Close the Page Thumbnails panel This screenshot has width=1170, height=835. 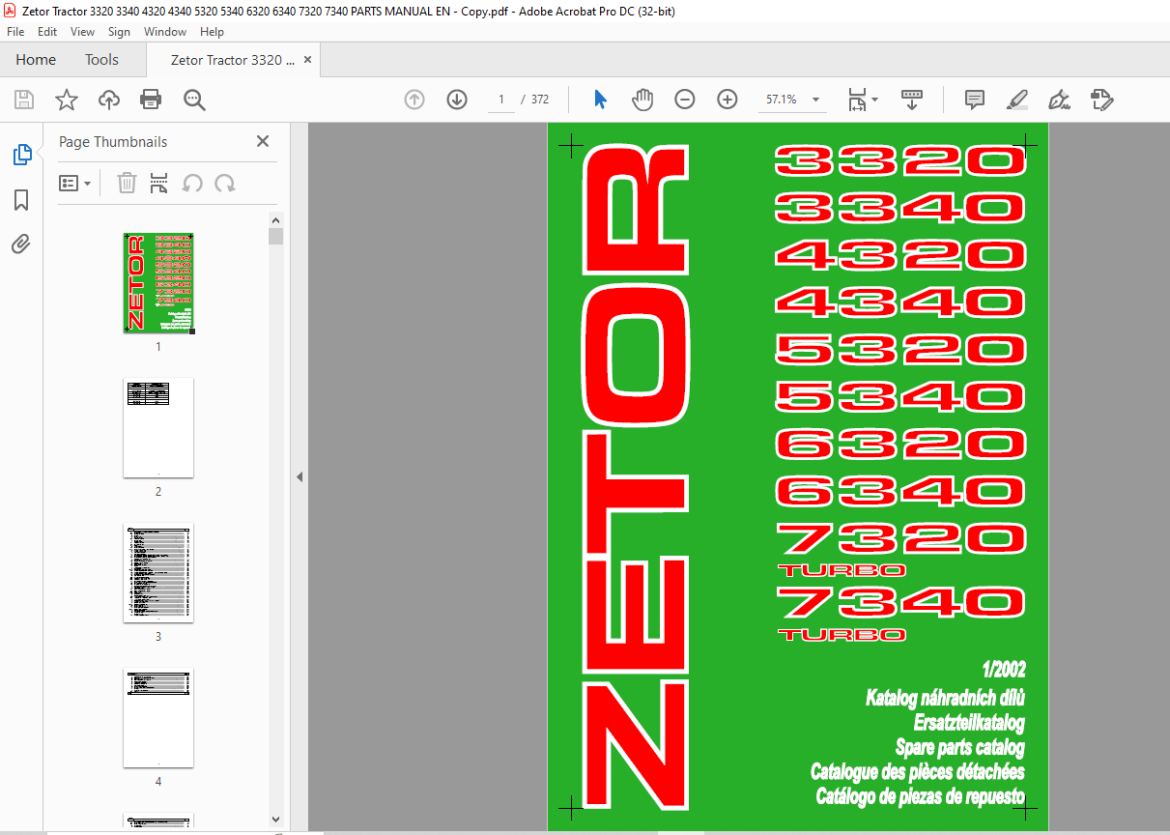point(263,141)
